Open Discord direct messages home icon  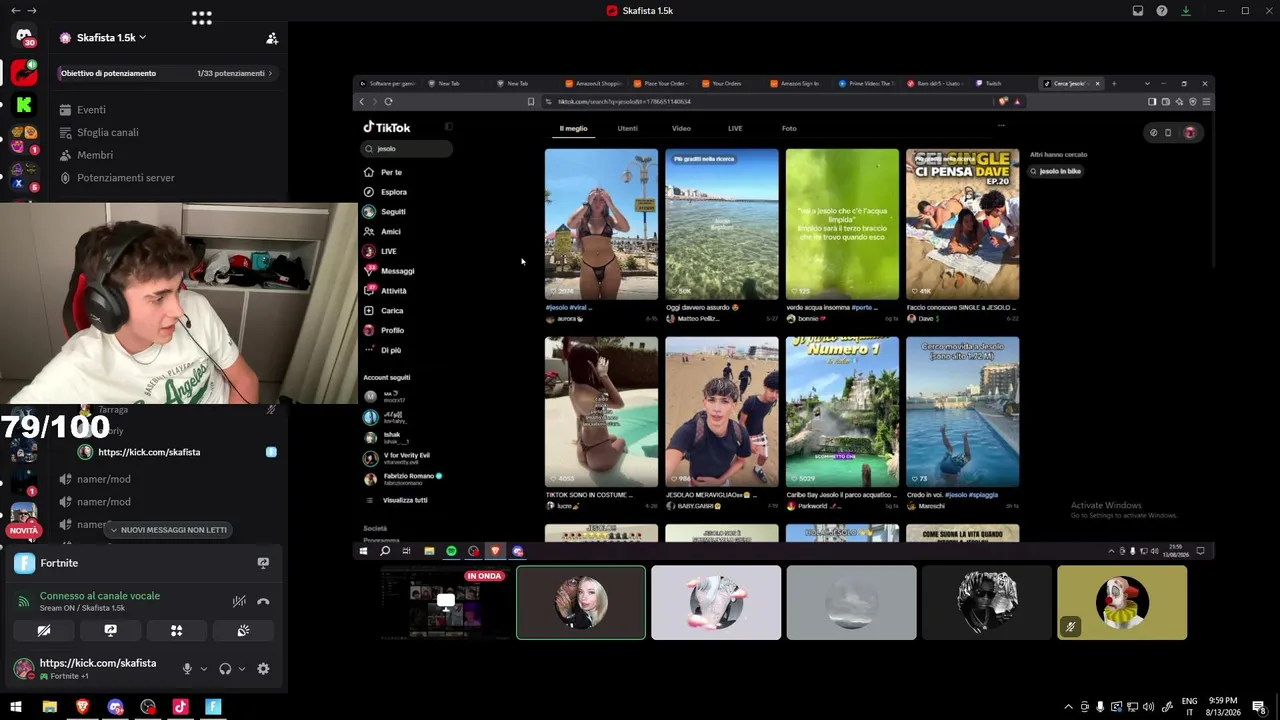[24, 37]
